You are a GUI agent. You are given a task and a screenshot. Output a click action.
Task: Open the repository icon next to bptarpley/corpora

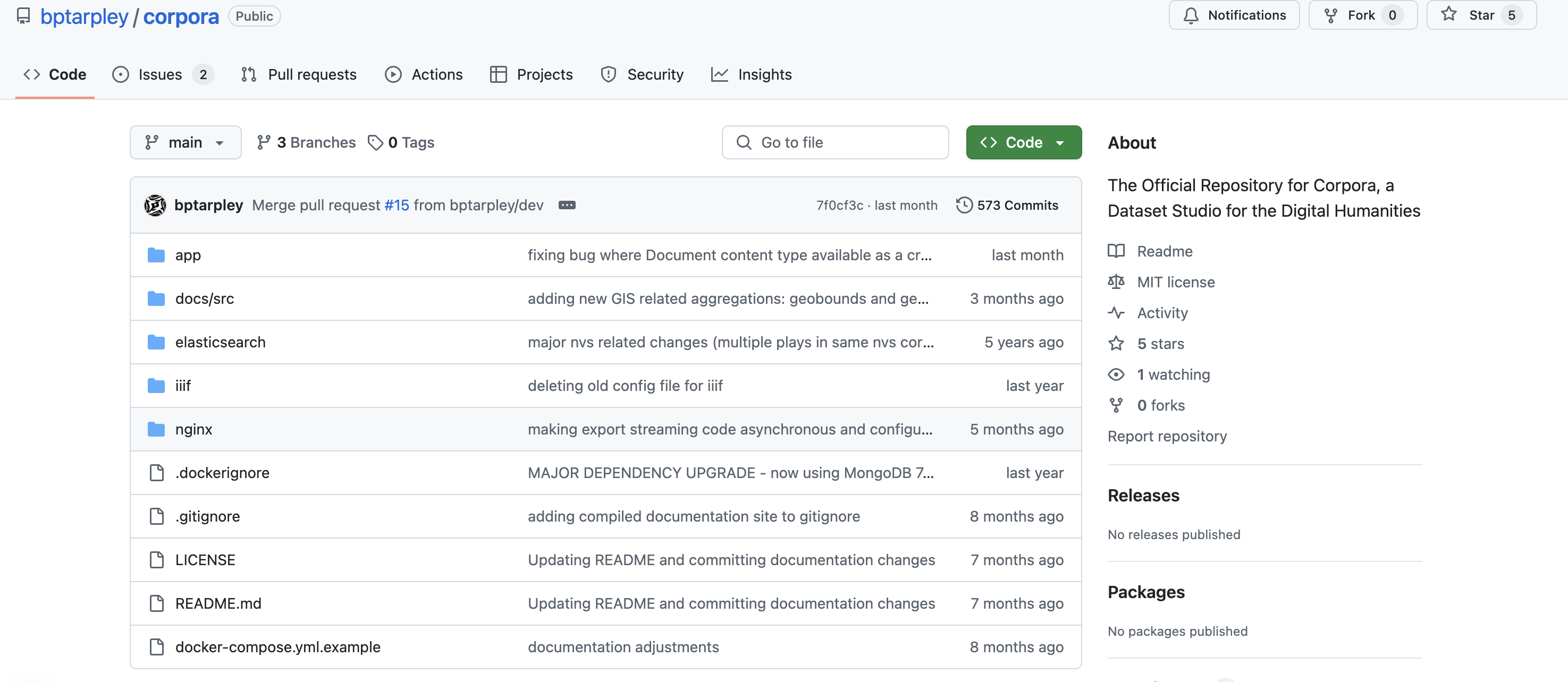[x=23, y=16]
